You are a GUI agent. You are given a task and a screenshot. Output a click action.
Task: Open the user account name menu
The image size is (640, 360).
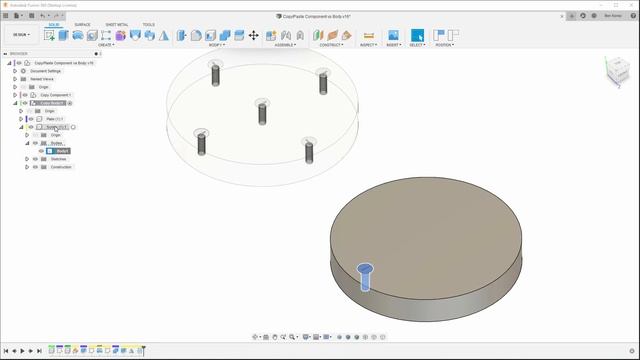613,16
